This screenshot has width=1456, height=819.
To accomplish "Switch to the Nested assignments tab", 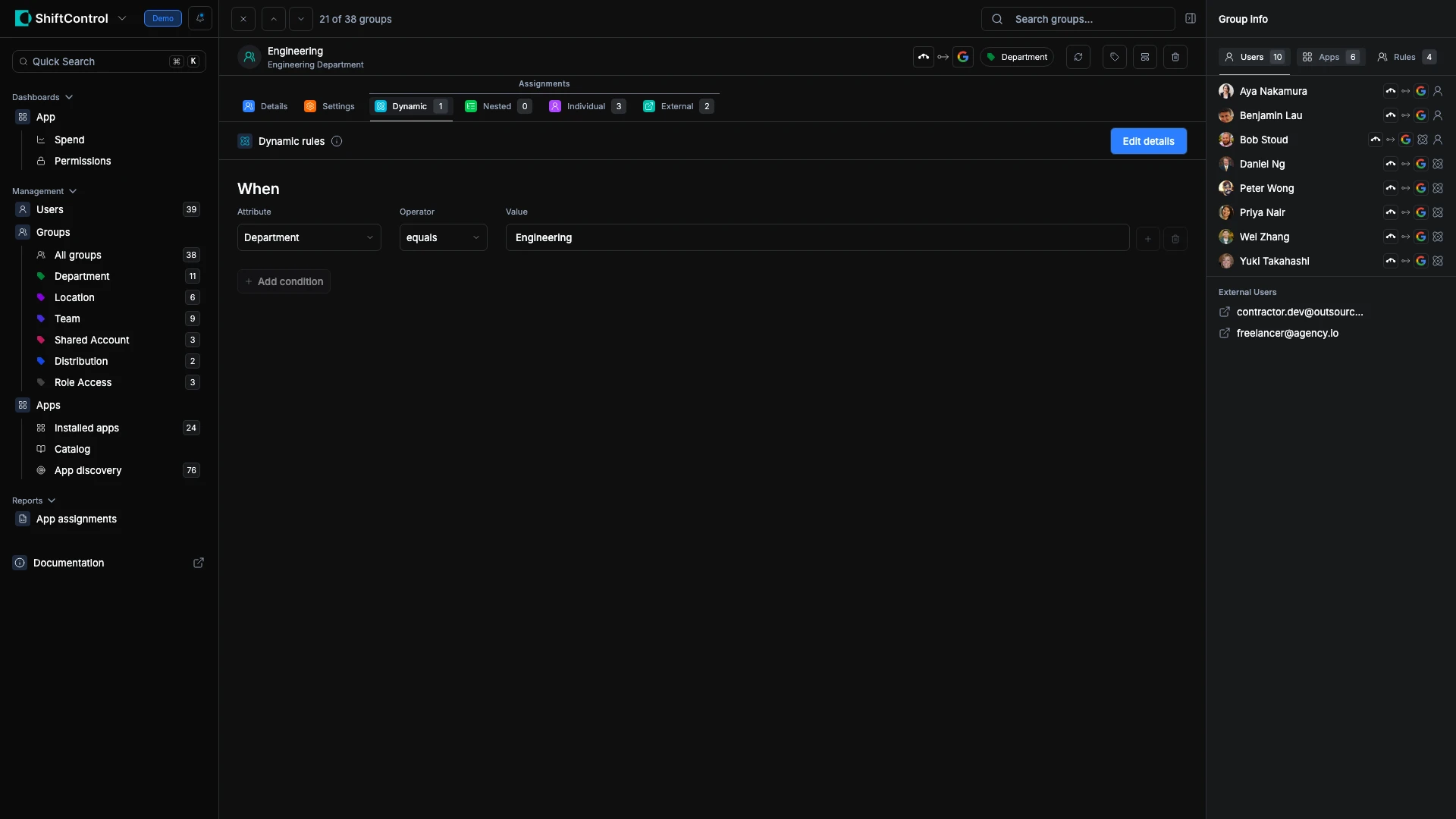I will (497, 106).
